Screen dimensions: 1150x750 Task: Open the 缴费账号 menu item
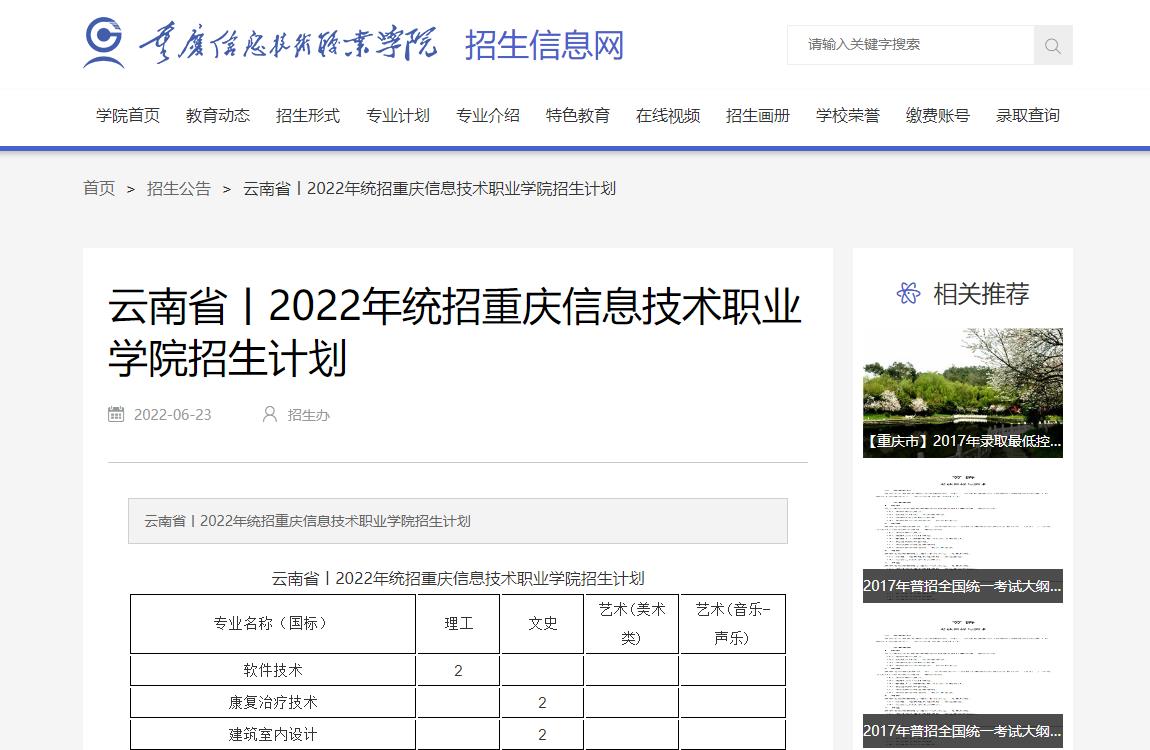pyautogui.click(x=938, y=116)
